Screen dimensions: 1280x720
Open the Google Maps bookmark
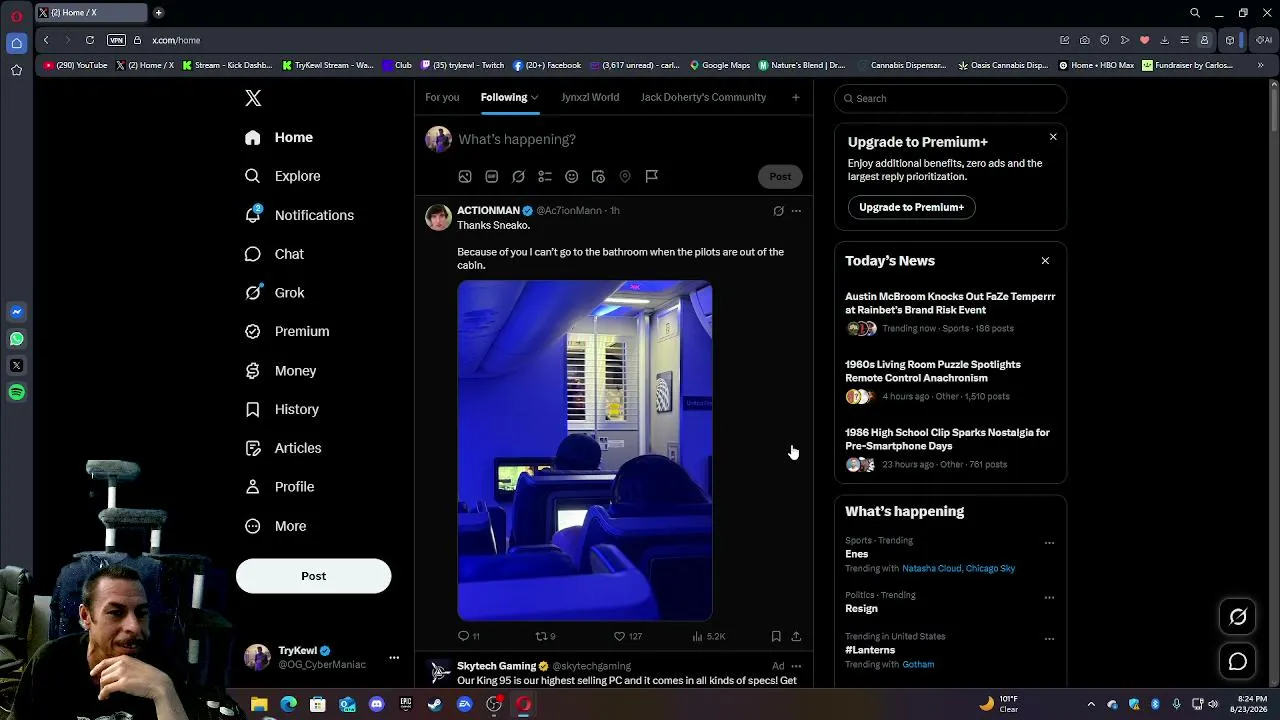(x=719, y=65)
